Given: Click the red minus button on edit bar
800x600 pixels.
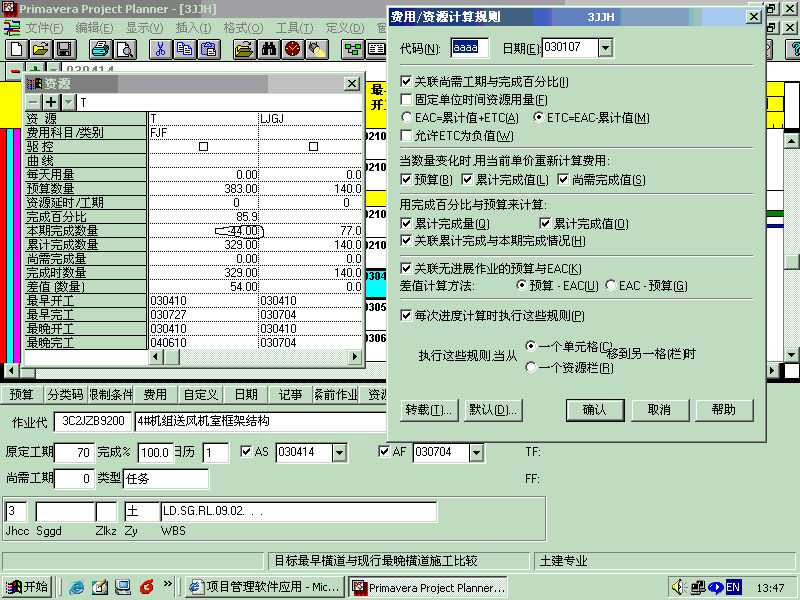Looking at the screenshot, I should pyautogui.click(x=15, y=70).
